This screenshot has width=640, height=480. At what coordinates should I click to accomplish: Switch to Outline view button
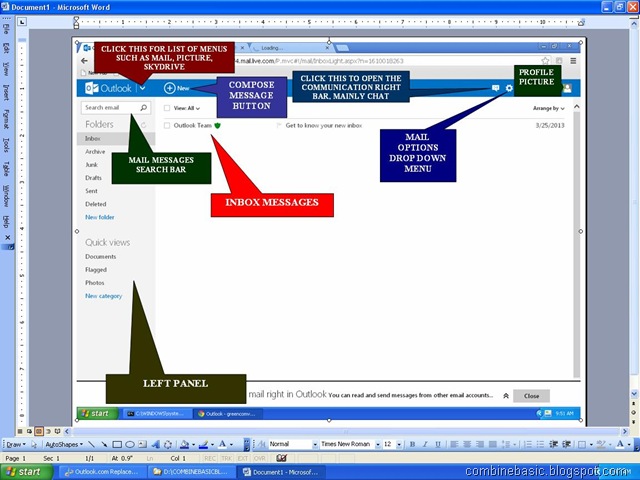coord(48,431)
